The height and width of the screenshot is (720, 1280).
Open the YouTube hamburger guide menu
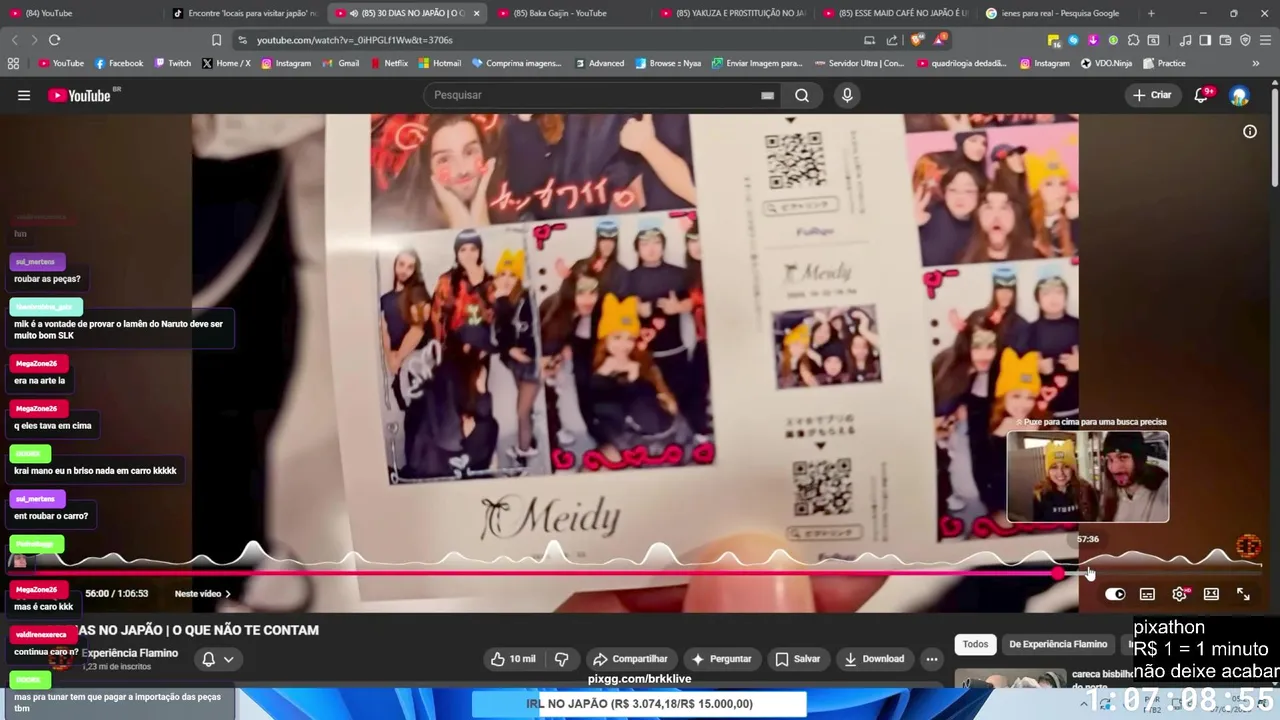pyautogui.click(x=24, y=95)
